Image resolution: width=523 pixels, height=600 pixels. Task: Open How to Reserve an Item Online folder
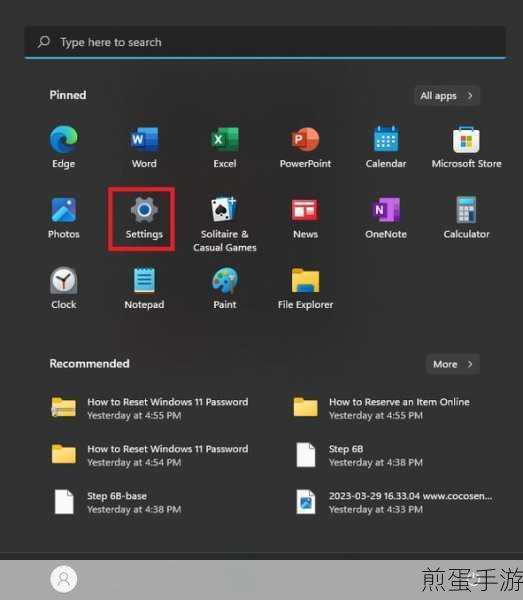(381, 408)
